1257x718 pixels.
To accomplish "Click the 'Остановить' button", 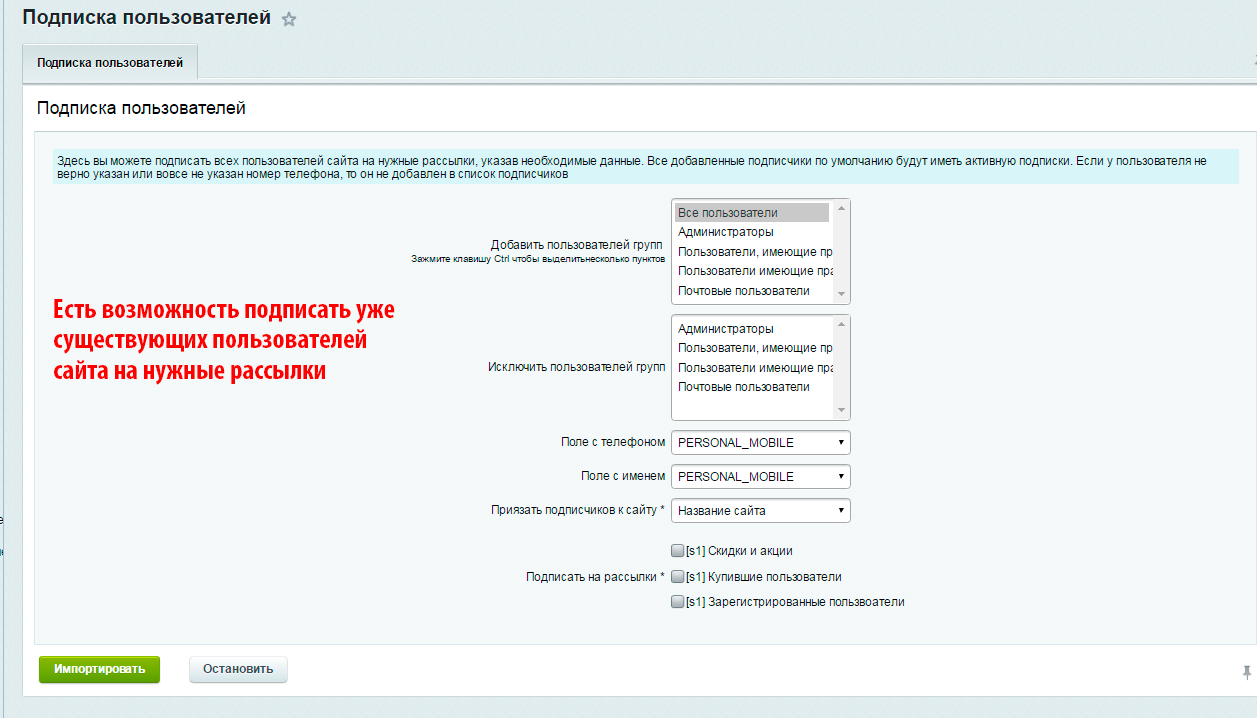I will click(x=238, y=670).
